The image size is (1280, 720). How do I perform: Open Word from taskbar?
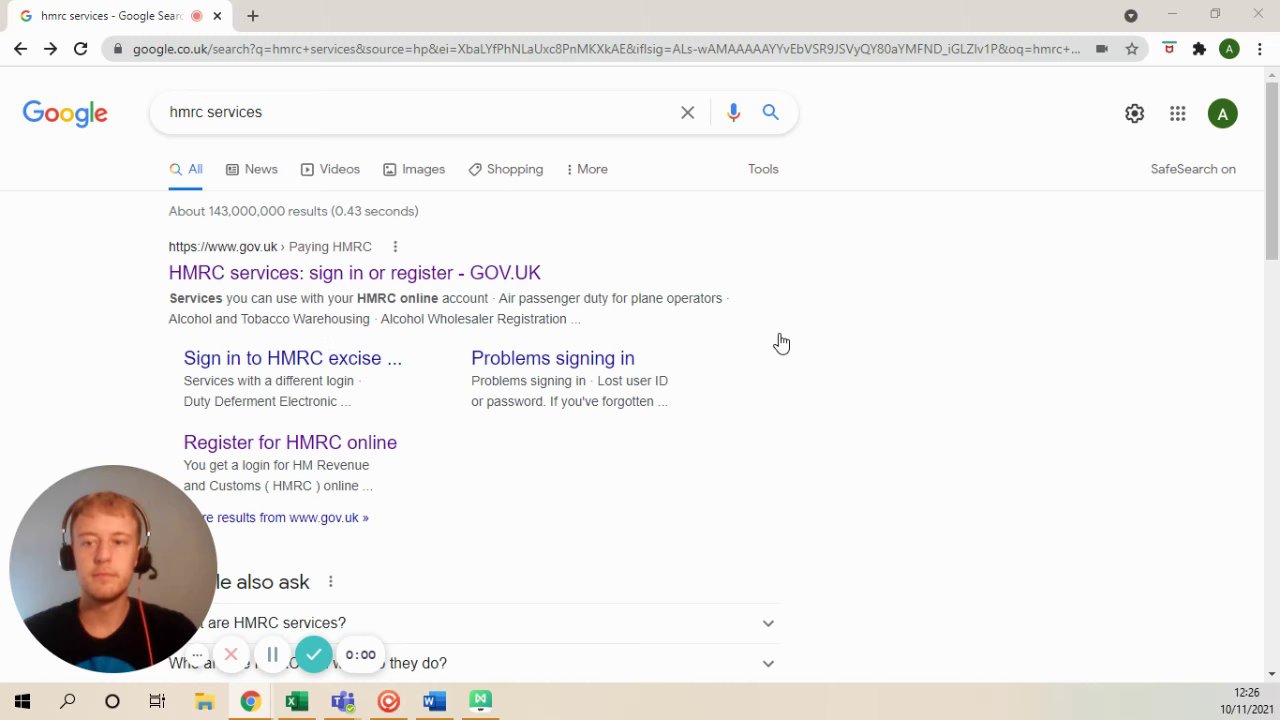434,701
